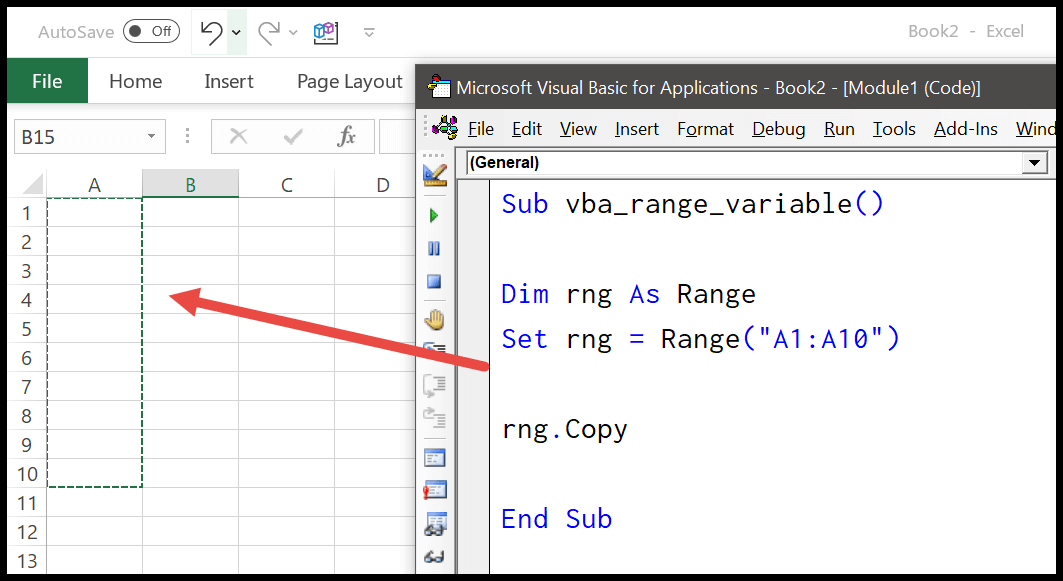Viewport: 1063px width, 581px height.
Task: Expand the Undo history dropdown arrow
Action: coord(237,31)
